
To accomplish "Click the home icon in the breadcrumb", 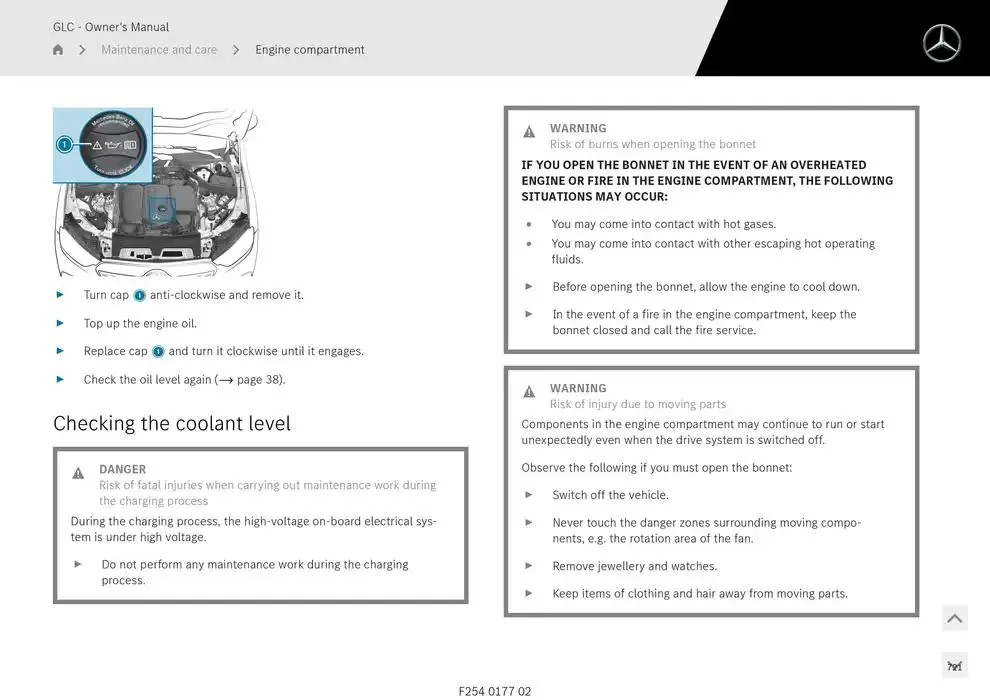I will pos(58,50).
